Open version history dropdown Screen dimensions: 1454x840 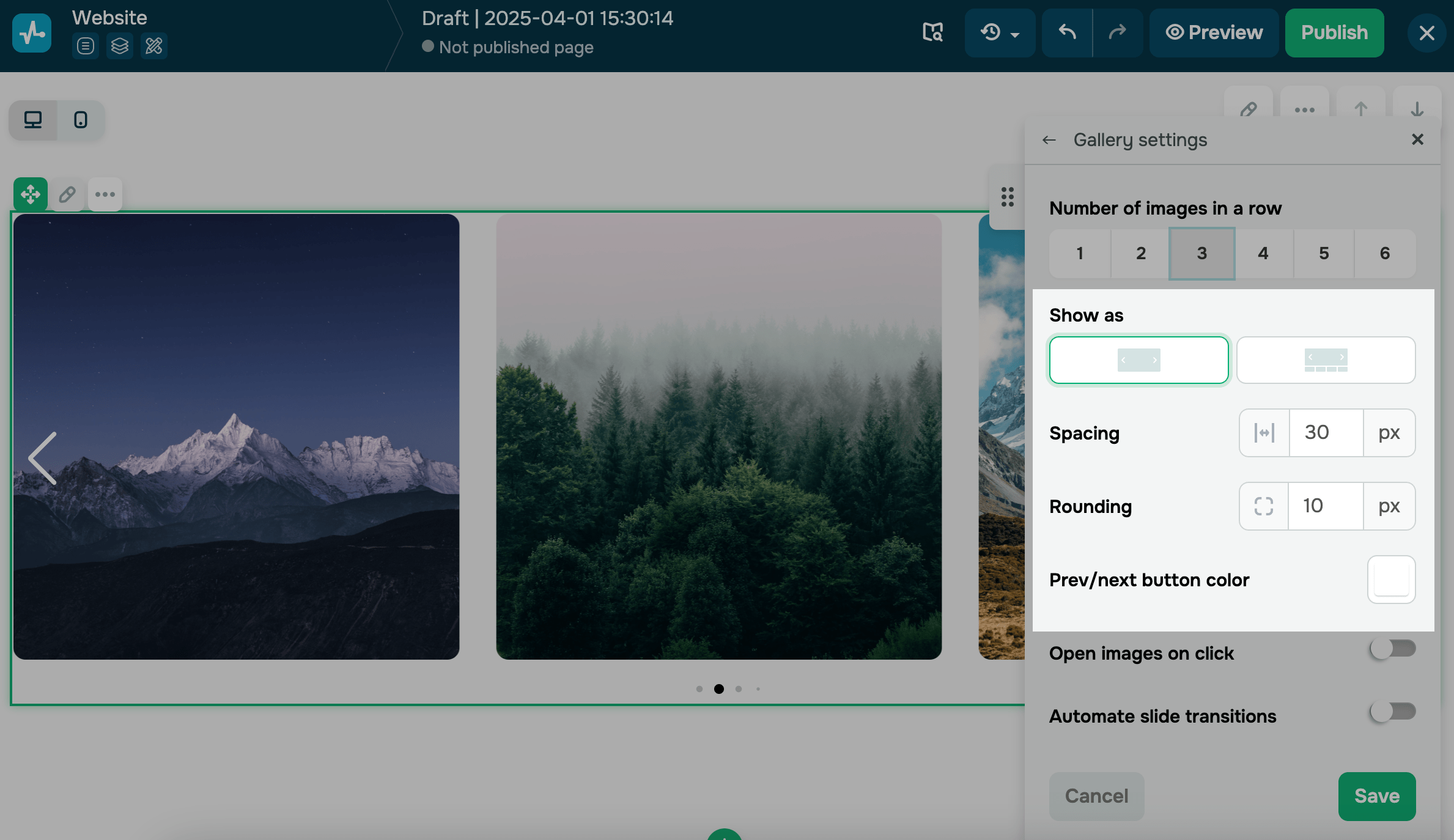coord(999,32)
